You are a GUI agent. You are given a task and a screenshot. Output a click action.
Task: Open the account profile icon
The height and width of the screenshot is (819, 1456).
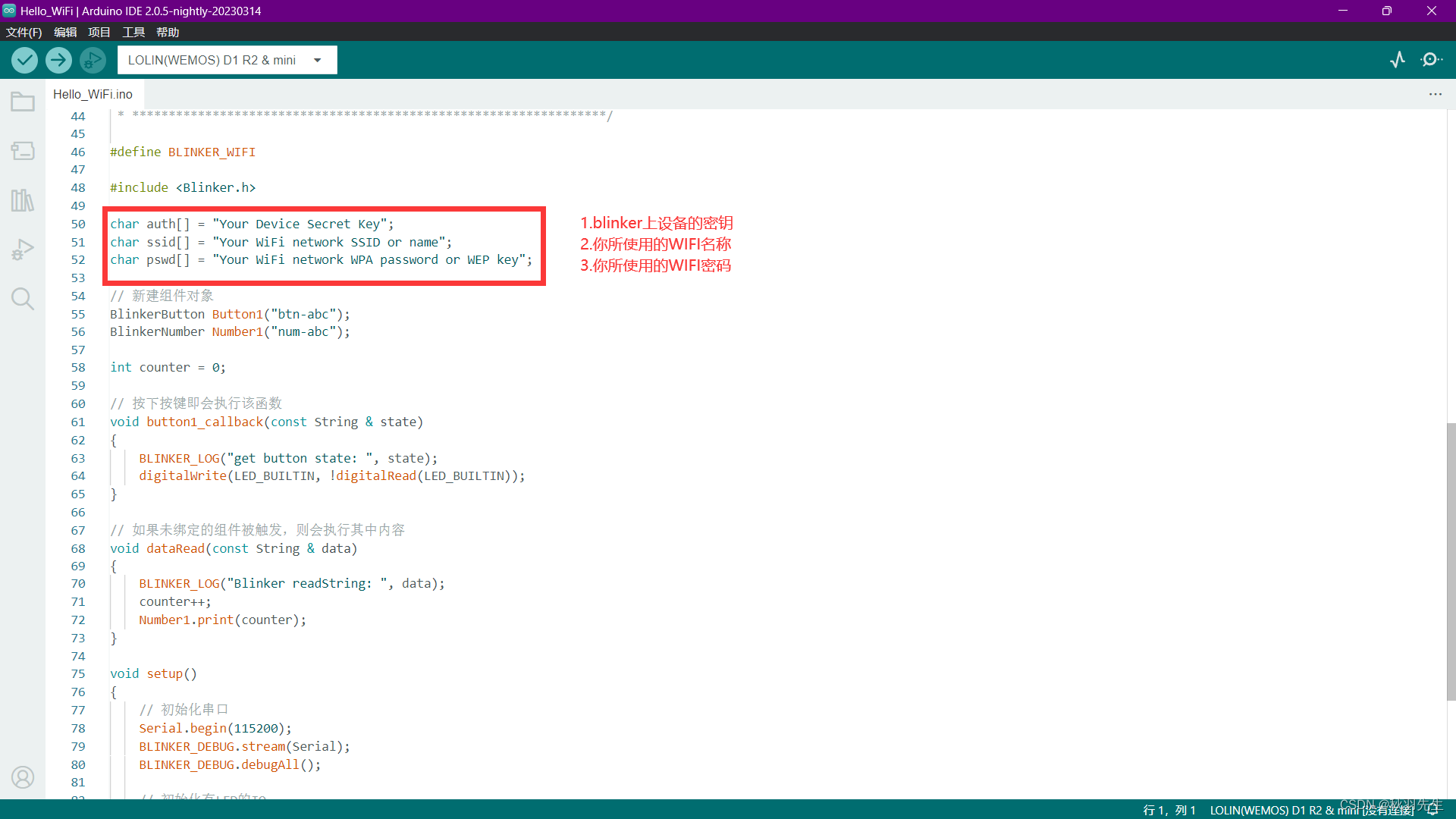(23, 777)
